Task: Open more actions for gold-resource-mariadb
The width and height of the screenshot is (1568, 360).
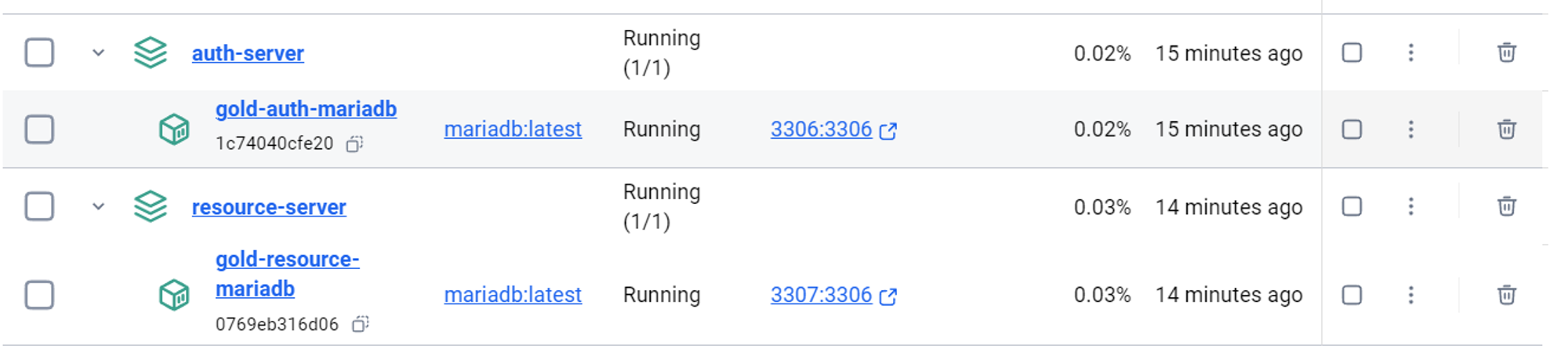Action: 1410,295
